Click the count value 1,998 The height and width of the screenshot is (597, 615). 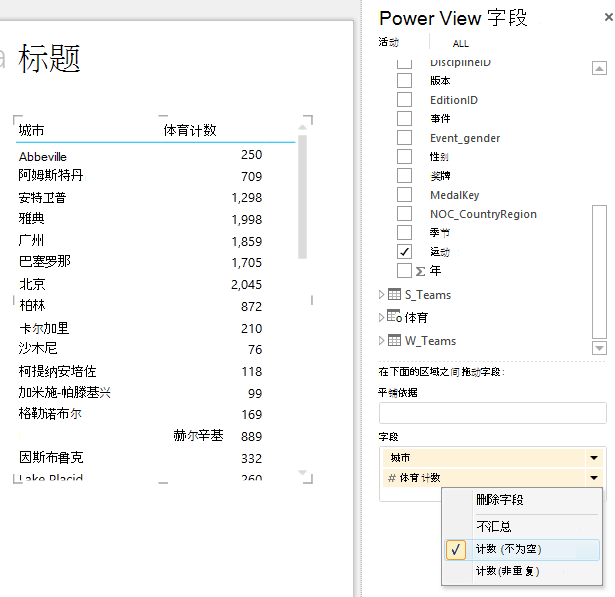click(246, 219)
